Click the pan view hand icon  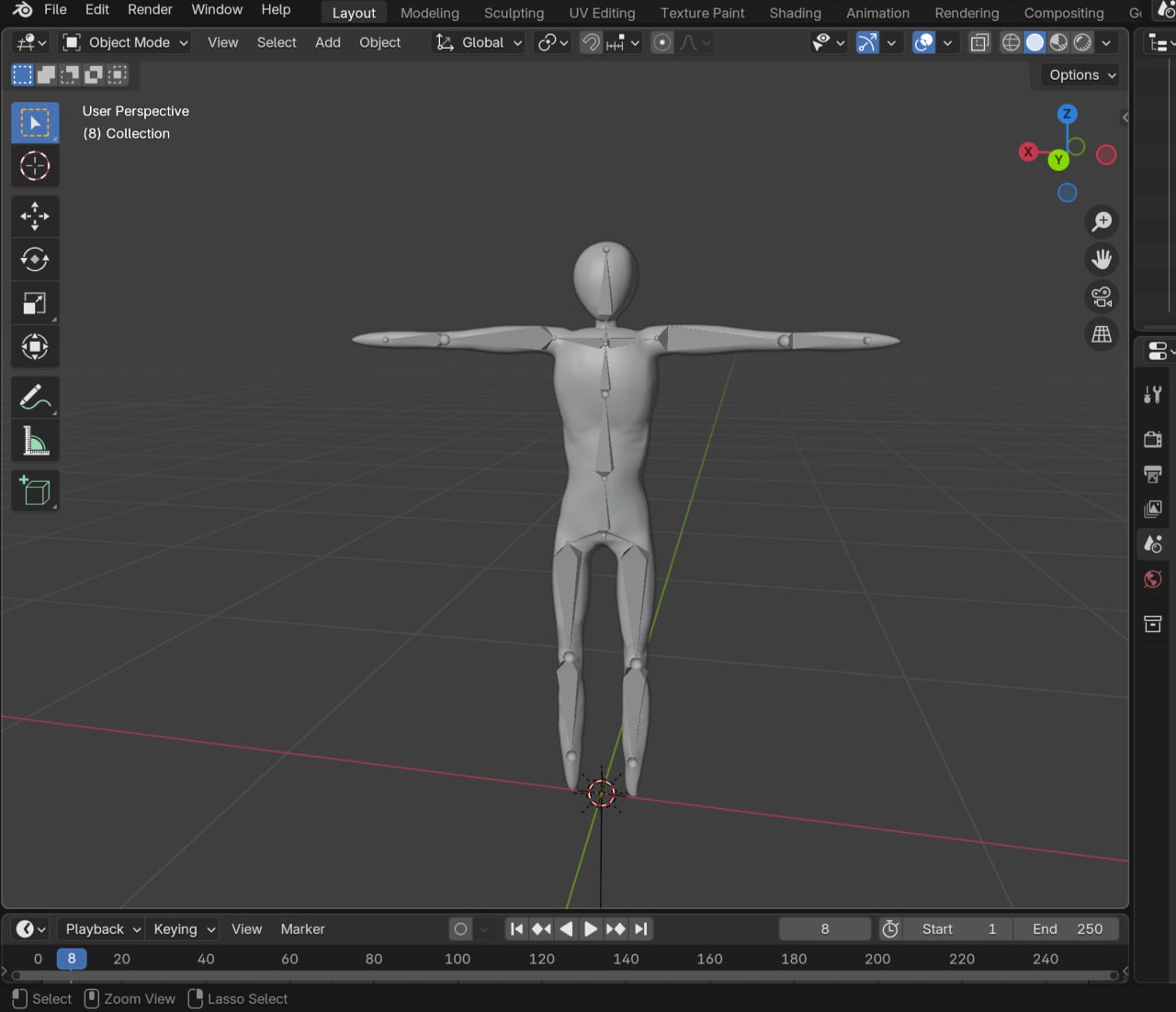pyautogui.click(x=1101, y=259)
